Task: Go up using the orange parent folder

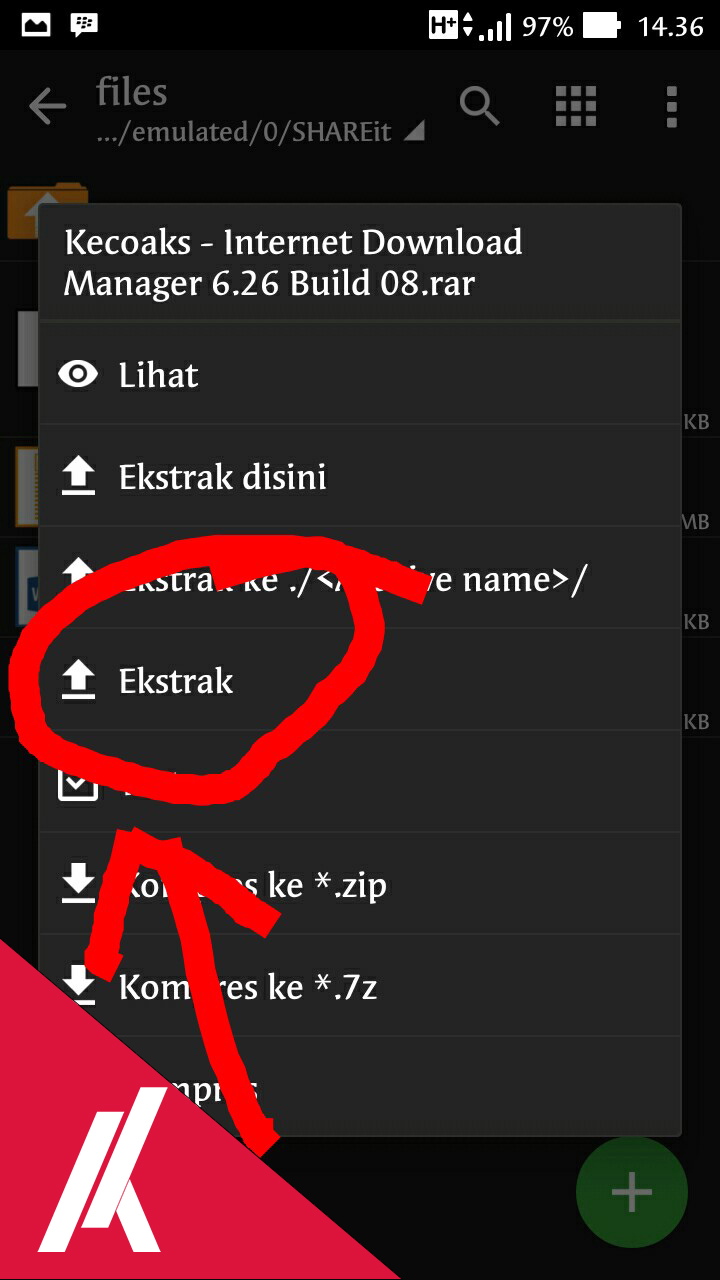Action: click(47, 210)
